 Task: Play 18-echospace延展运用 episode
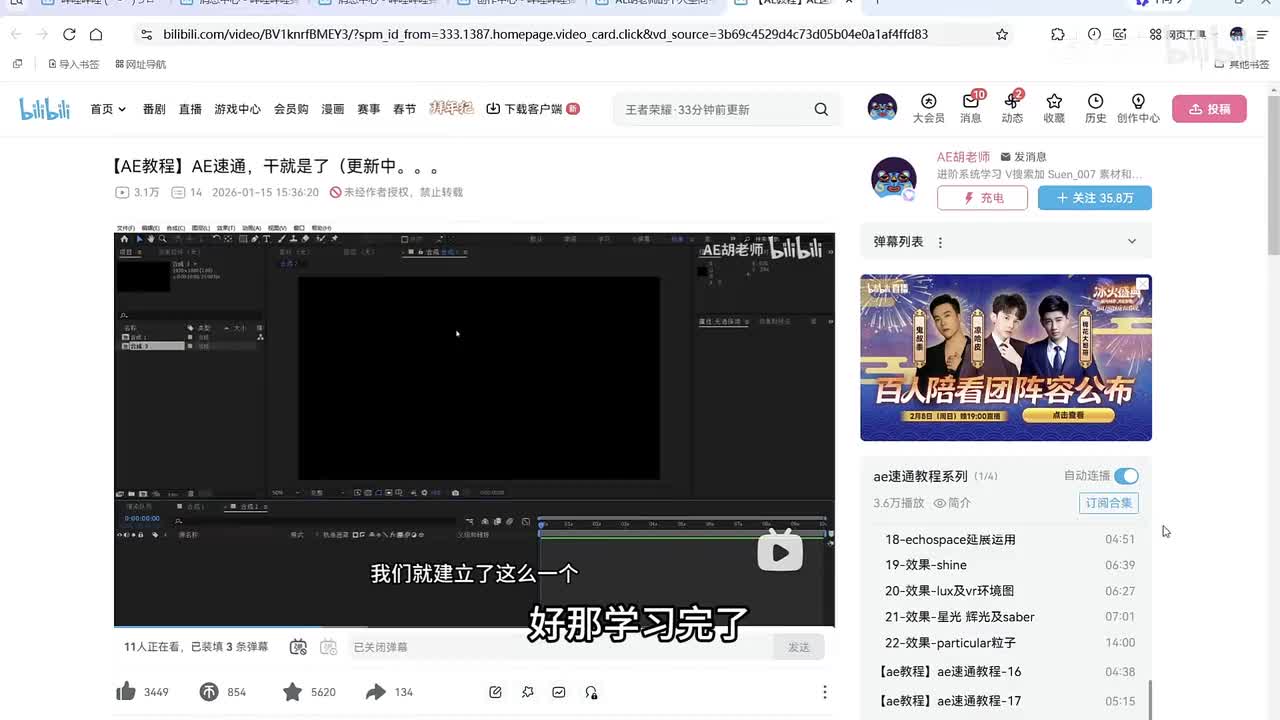point(1009,539)
